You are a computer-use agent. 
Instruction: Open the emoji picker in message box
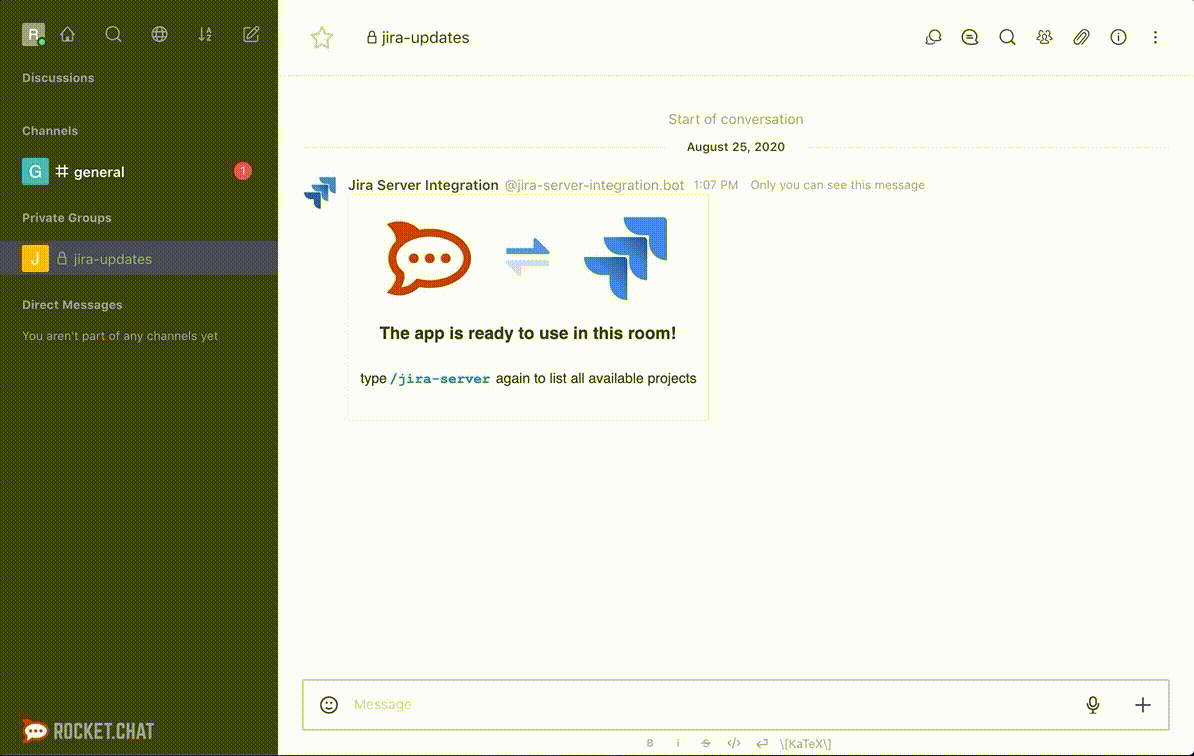coord(327,704)
